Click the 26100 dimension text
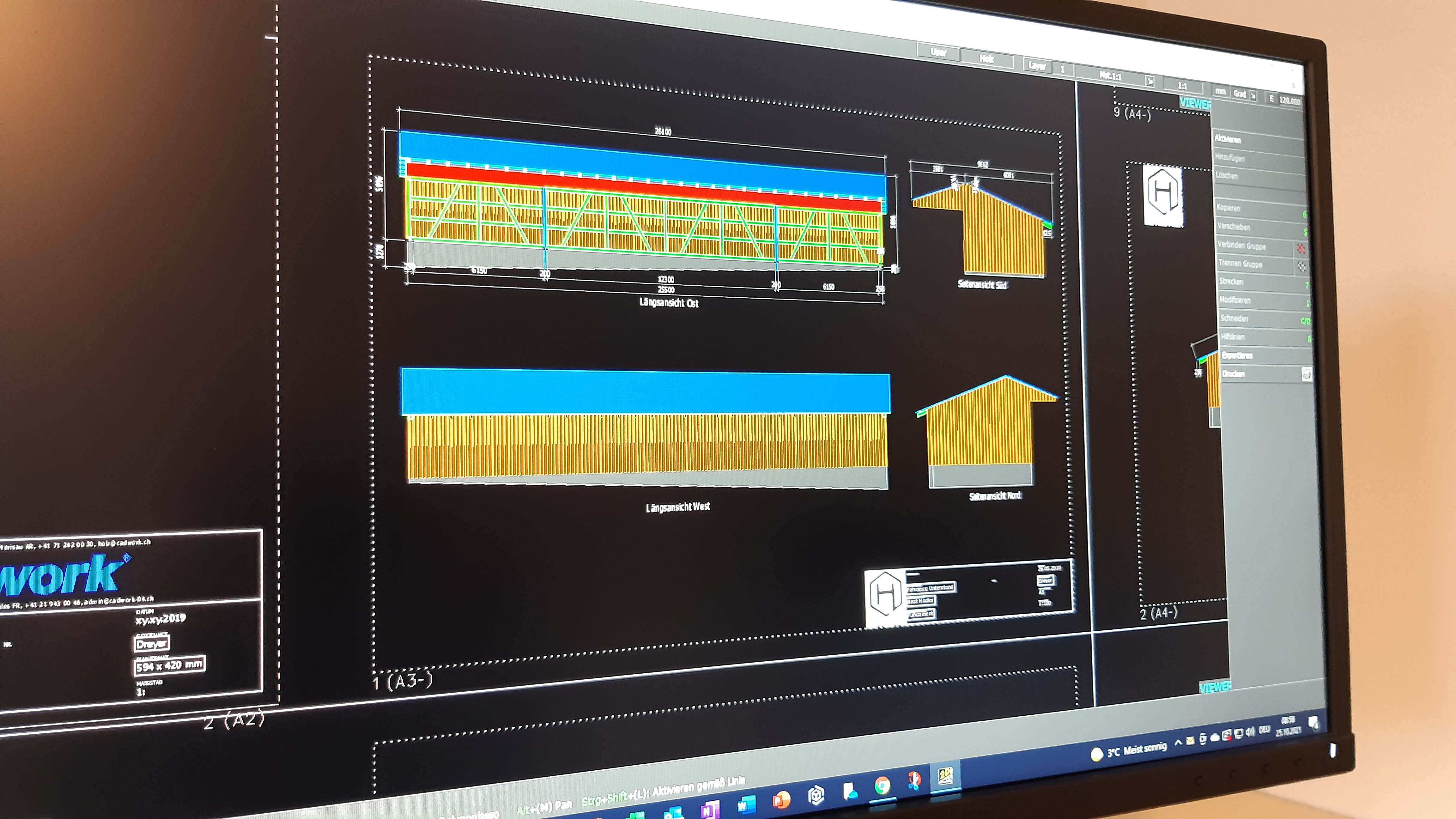Image resolution: width=1456 pixels, height=819 pixels. [x=663, y=131]
